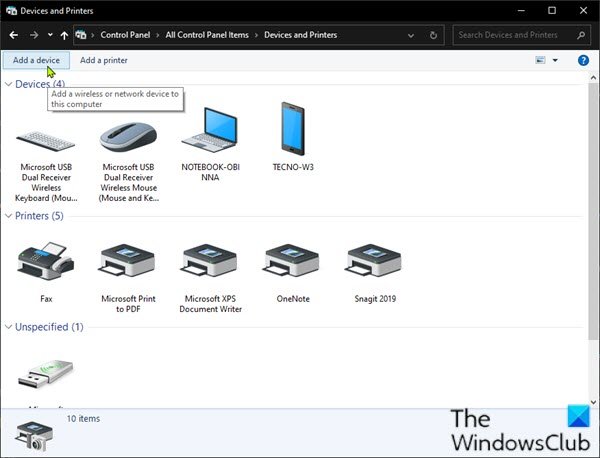Expand chevron after Control Panel breadcrumb
This screenshot has height=458, width=600.
coord(158,35)
